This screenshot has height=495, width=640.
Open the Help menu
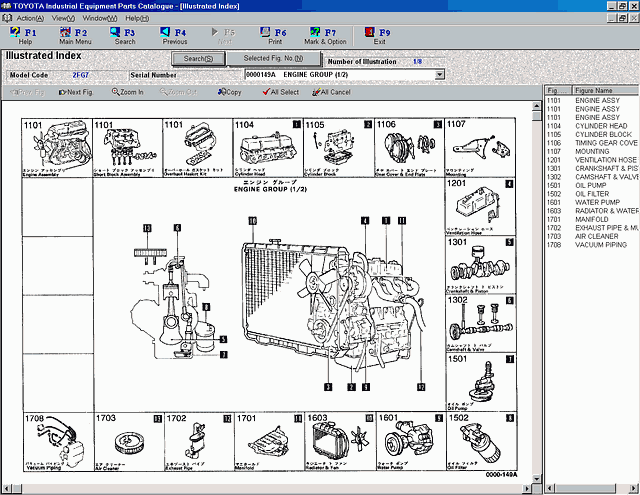tap(137, 18)
